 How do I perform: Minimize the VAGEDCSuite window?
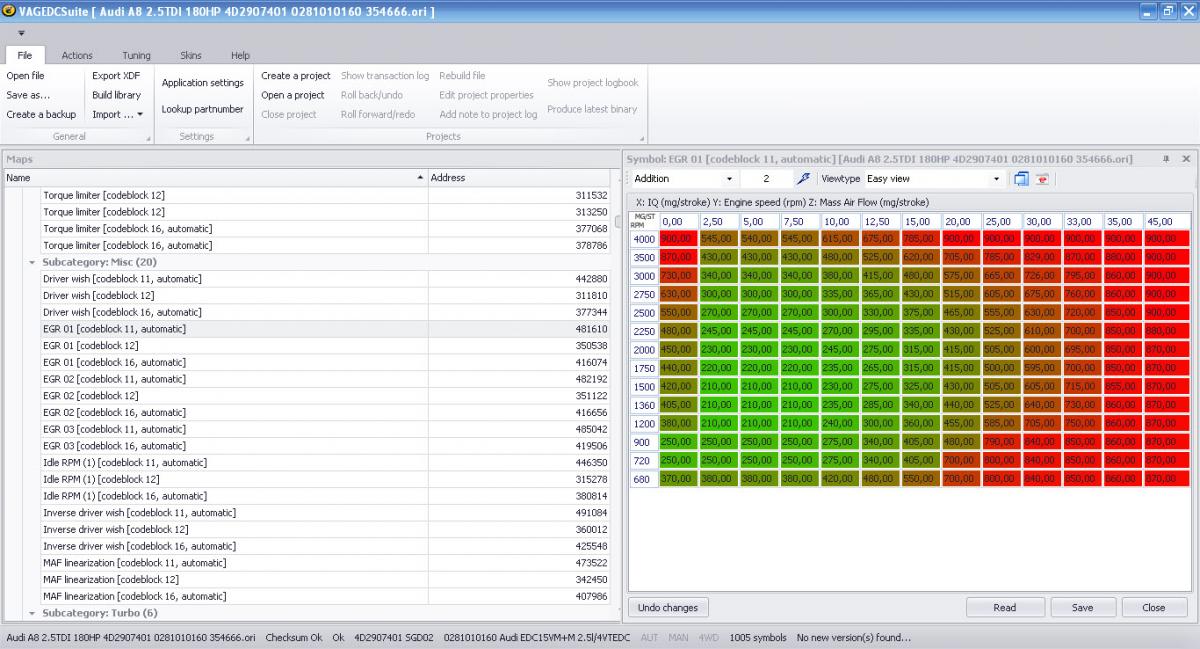pyautogui.click(x=1148, y=11)
